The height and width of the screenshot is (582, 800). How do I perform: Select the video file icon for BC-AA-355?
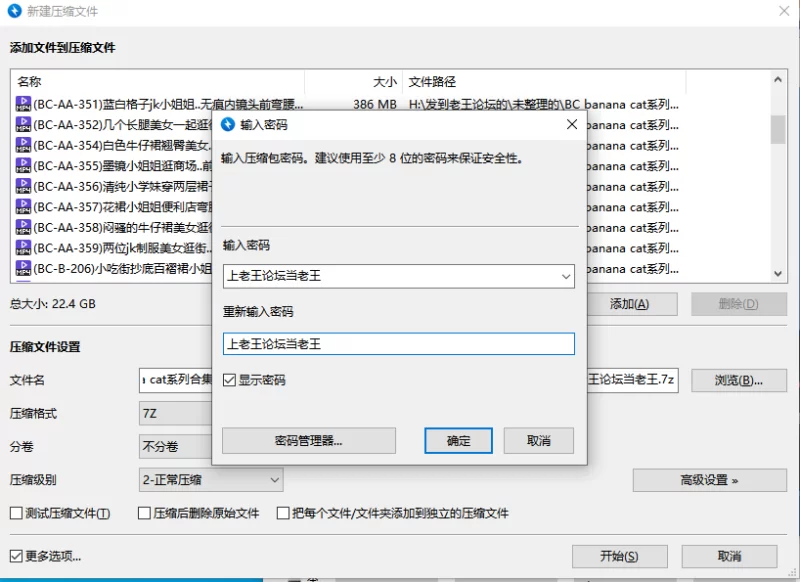pyautogui.click(x=23, y=166)
